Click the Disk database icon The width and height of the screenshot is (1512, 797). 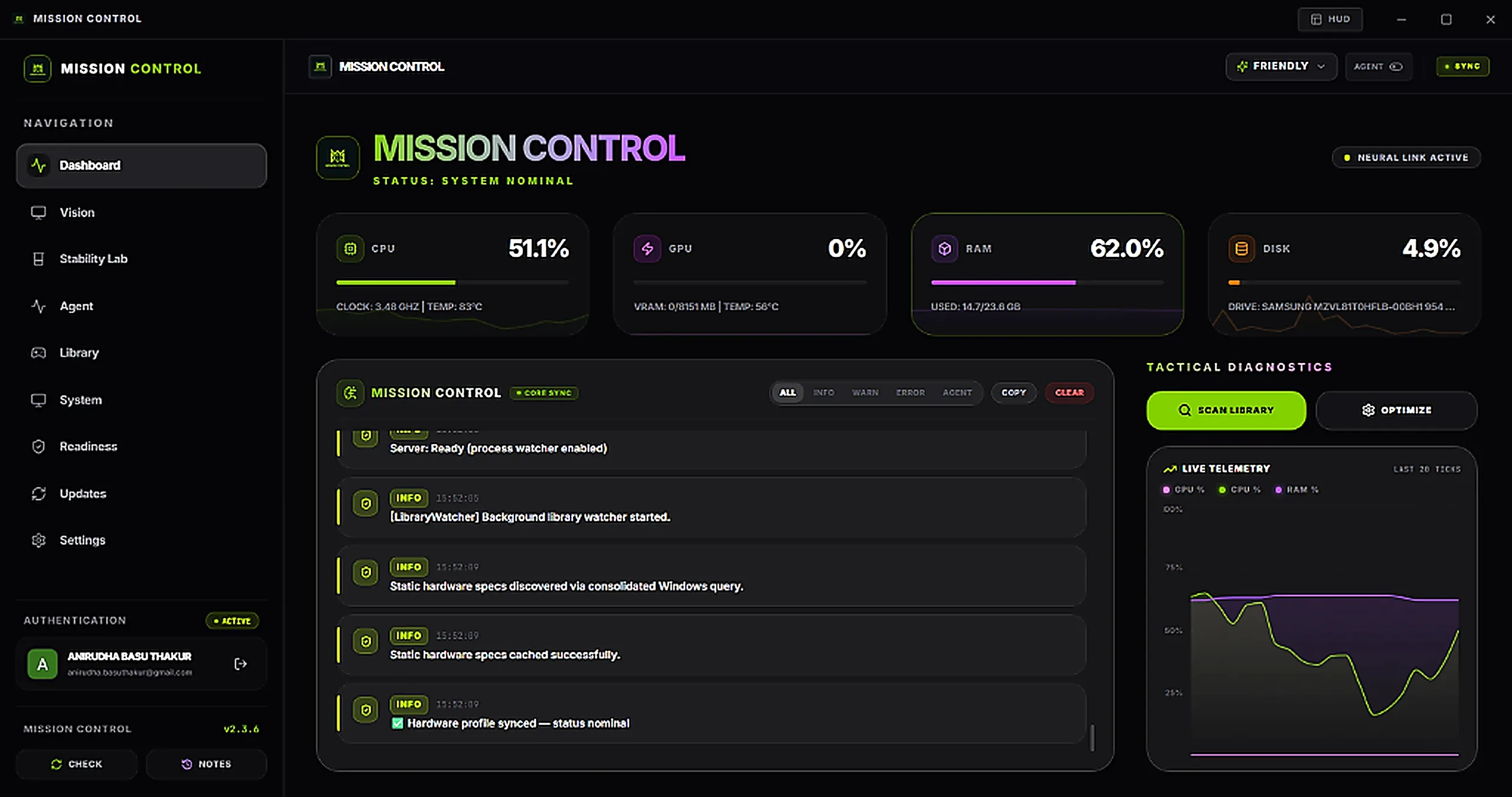(x=1241, y=249)
